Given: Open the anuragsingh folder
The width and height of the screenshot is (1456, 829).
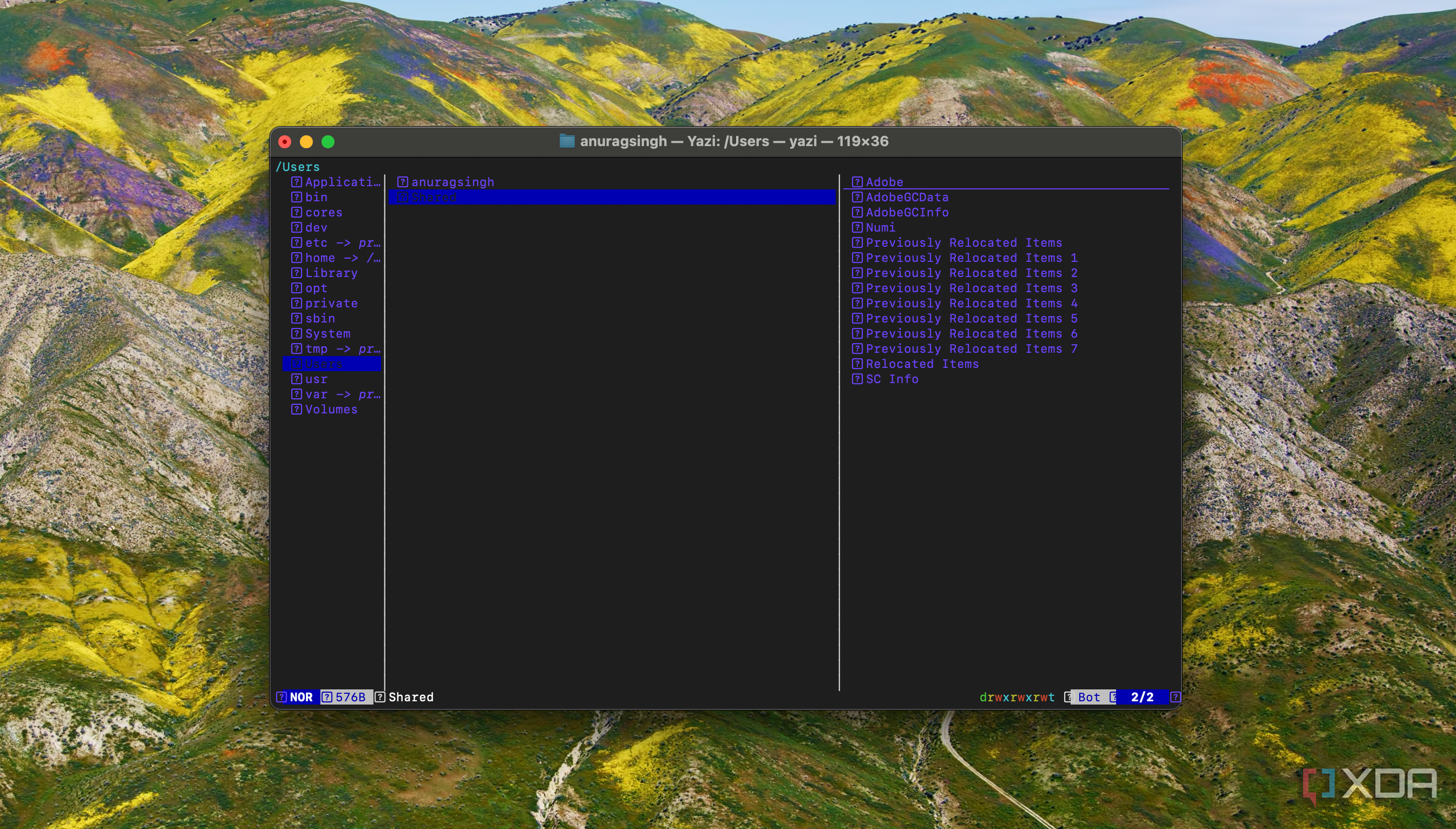Looking at the screenshot, I should tap(445, 182).
